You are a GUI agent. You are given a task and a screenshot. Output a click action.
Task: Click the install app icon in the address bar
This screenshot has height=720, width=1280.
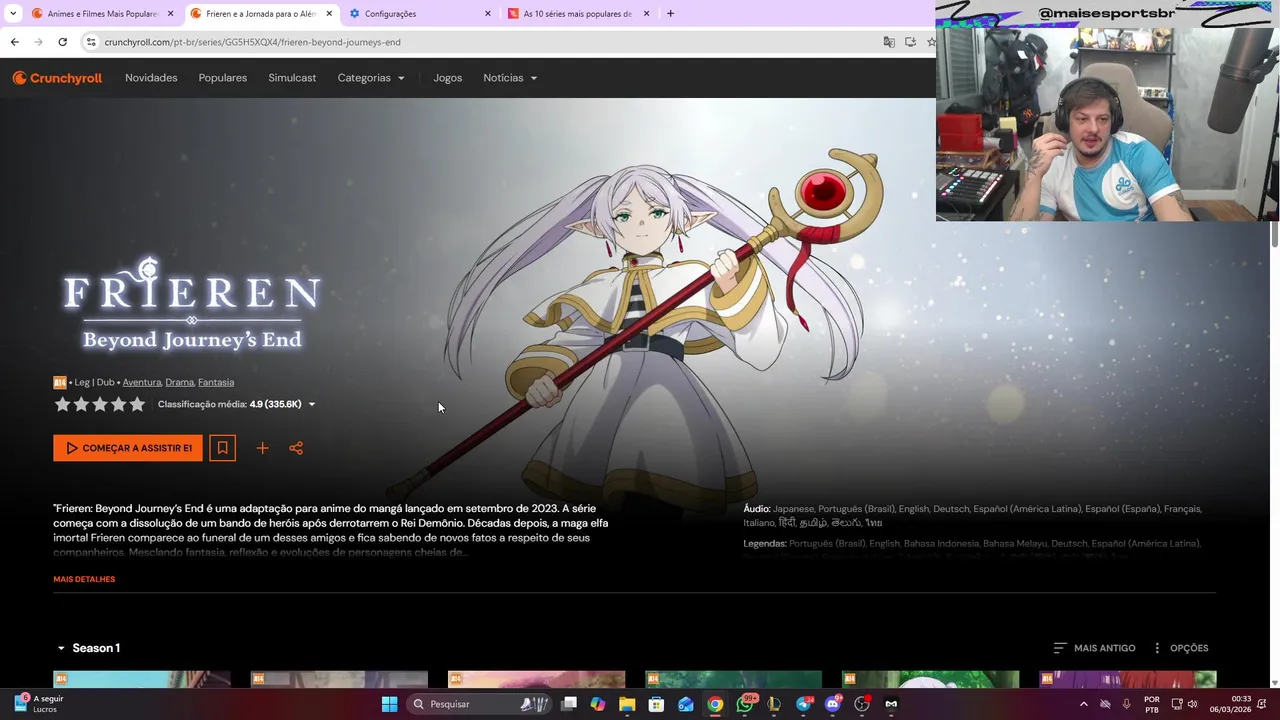pyautogui.click(x=910, y=42)
